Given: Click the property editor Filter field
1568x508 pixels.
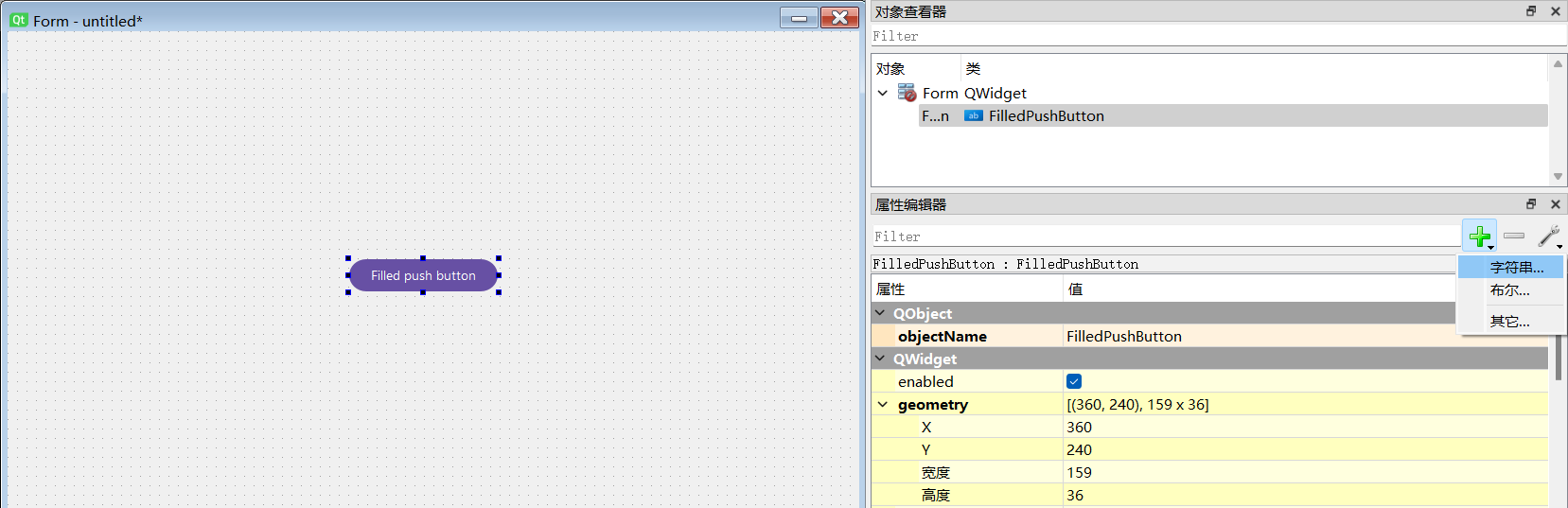Looking at the screenshot, I should (1164, 236).
